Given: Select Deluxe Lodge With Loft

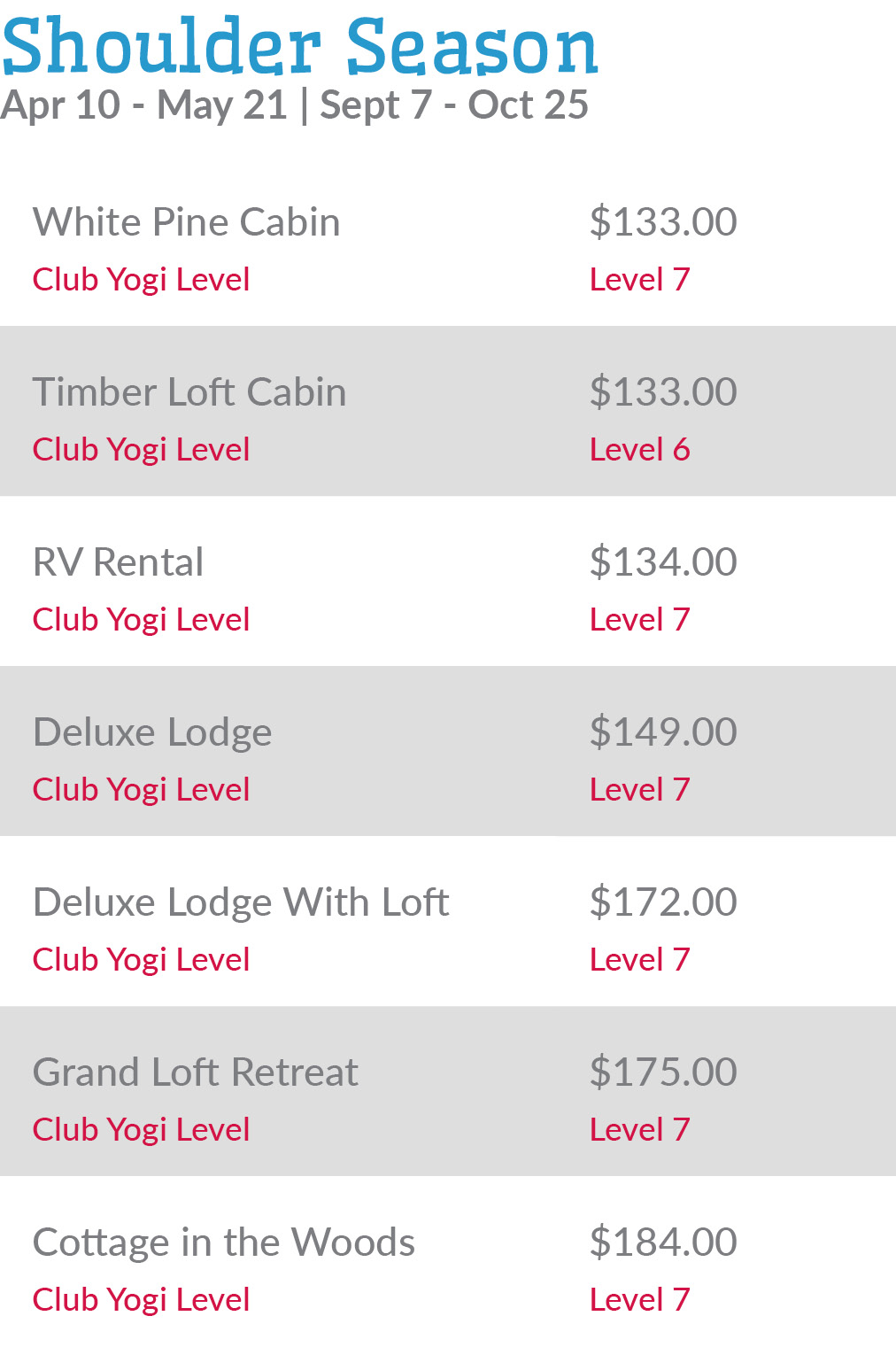Looking at the screenshot, I should (241, 902).
